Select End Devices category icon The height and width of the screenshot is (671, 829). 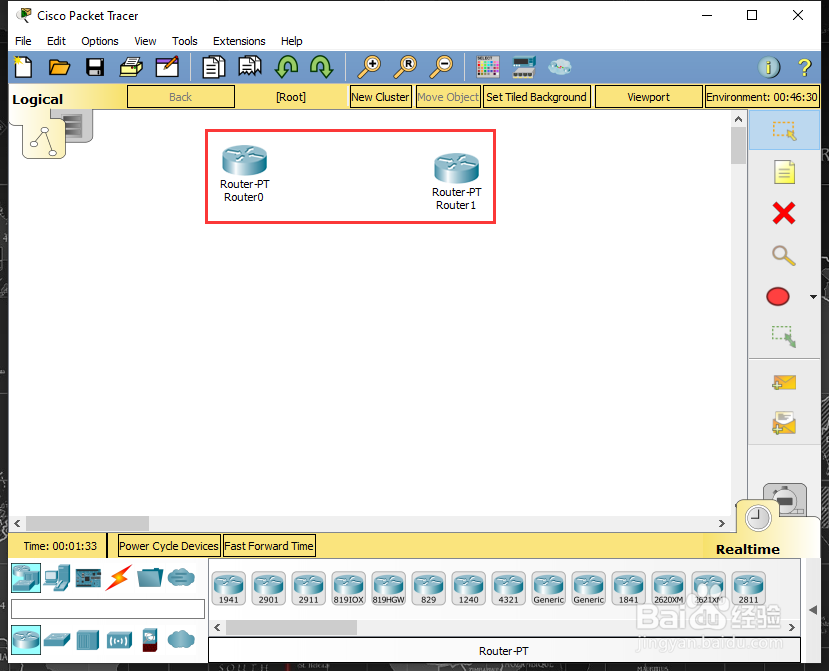(x=57, y=577)
